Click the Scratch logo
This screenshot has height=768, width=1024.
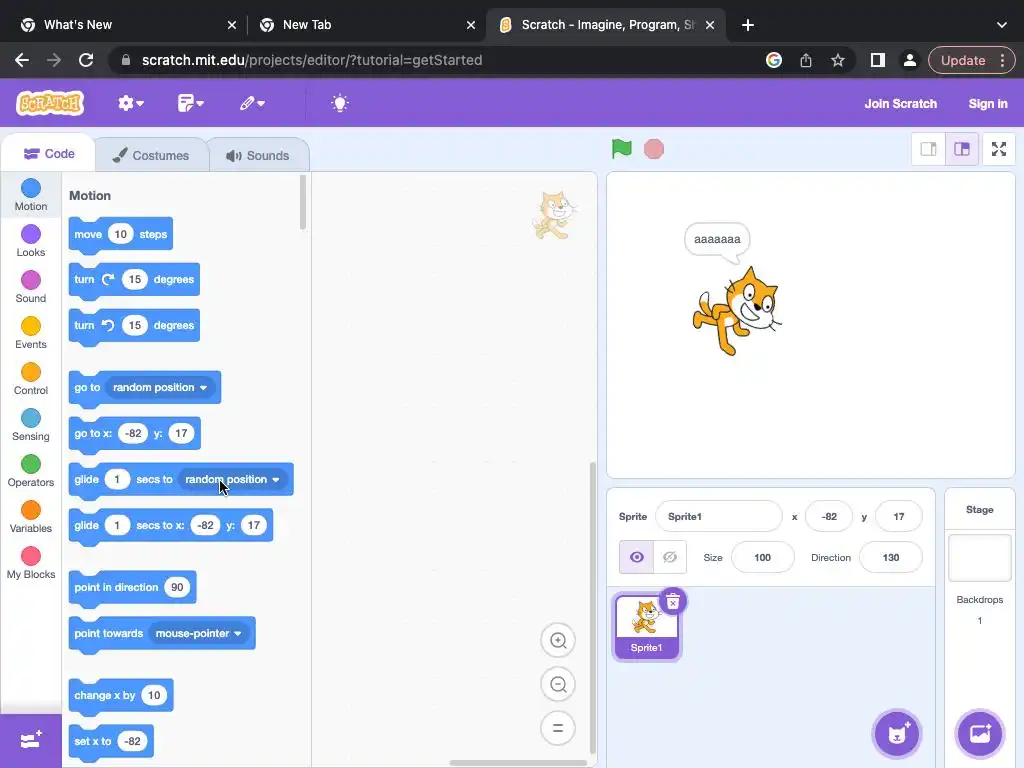click(x=50, y=103)
